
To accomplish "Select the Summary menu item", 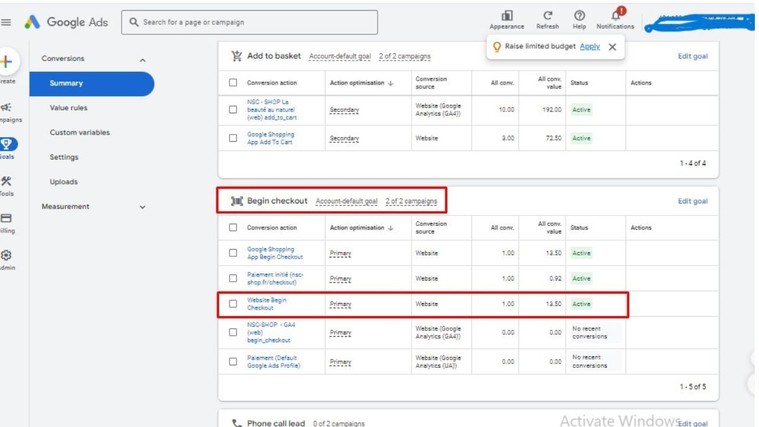I will [x=92, y=83].
